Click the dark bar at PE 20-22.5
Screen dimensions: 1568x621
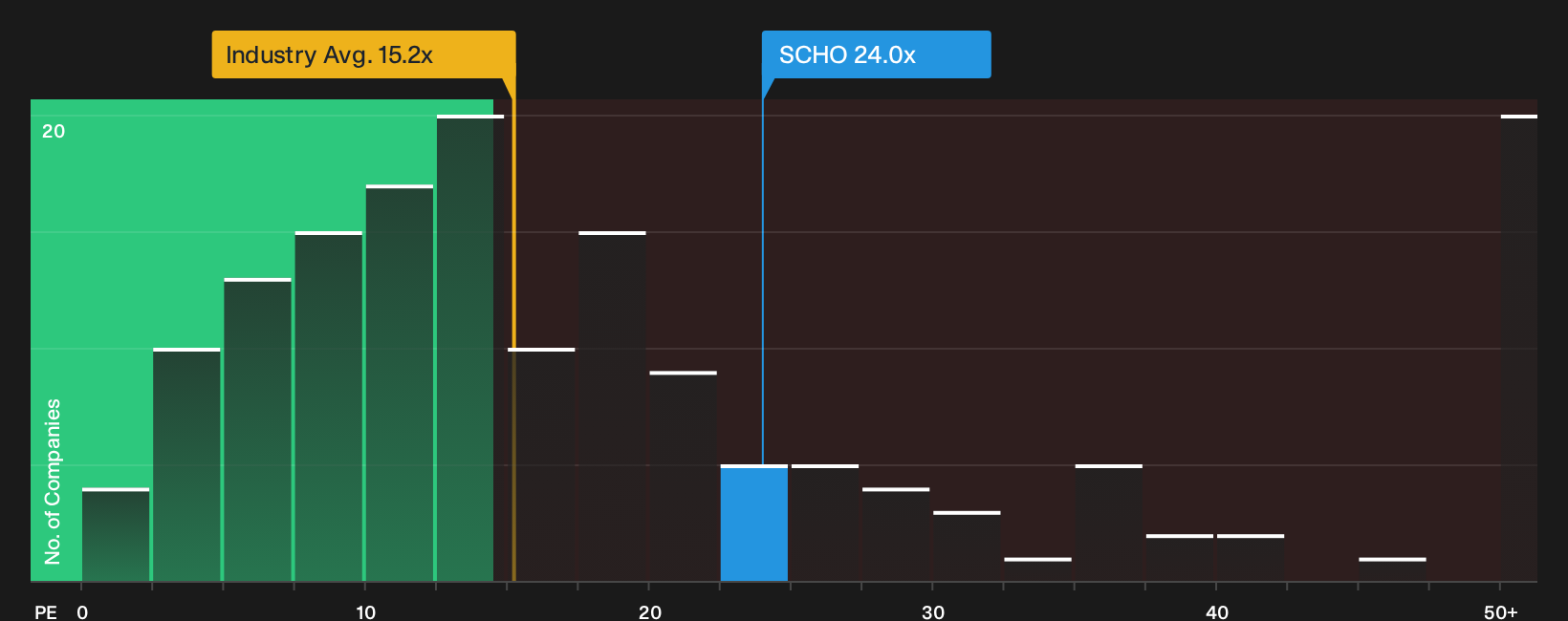684,477
